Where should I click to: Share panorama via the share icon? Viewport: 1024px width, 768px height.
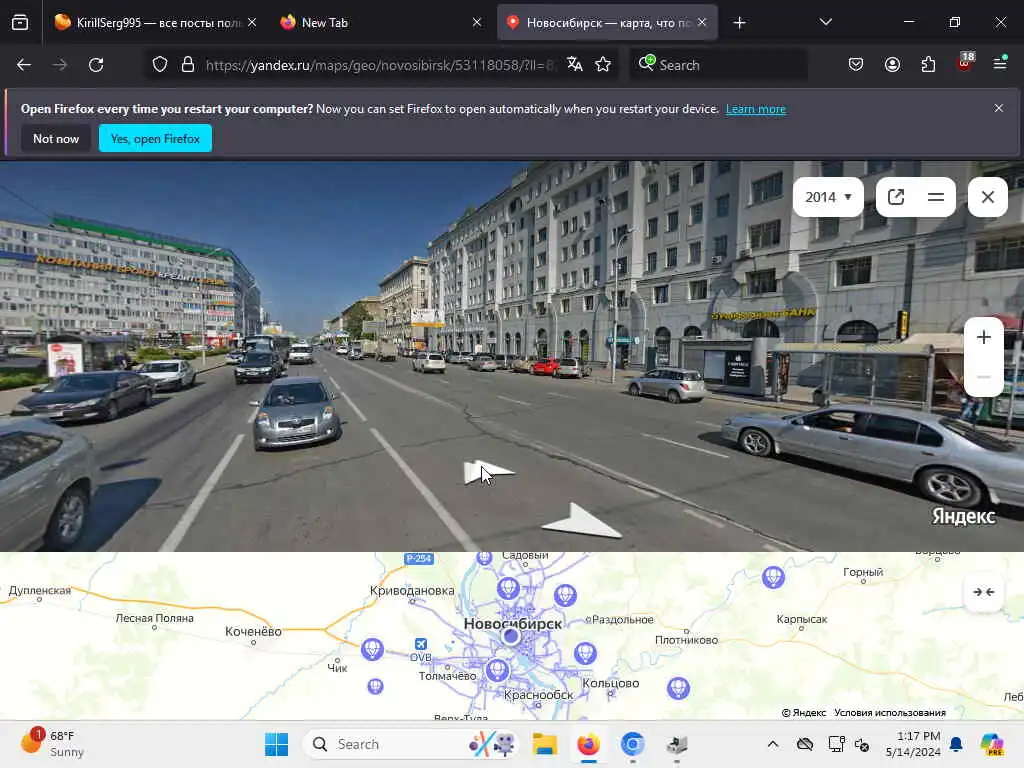[x=896, y=197]
